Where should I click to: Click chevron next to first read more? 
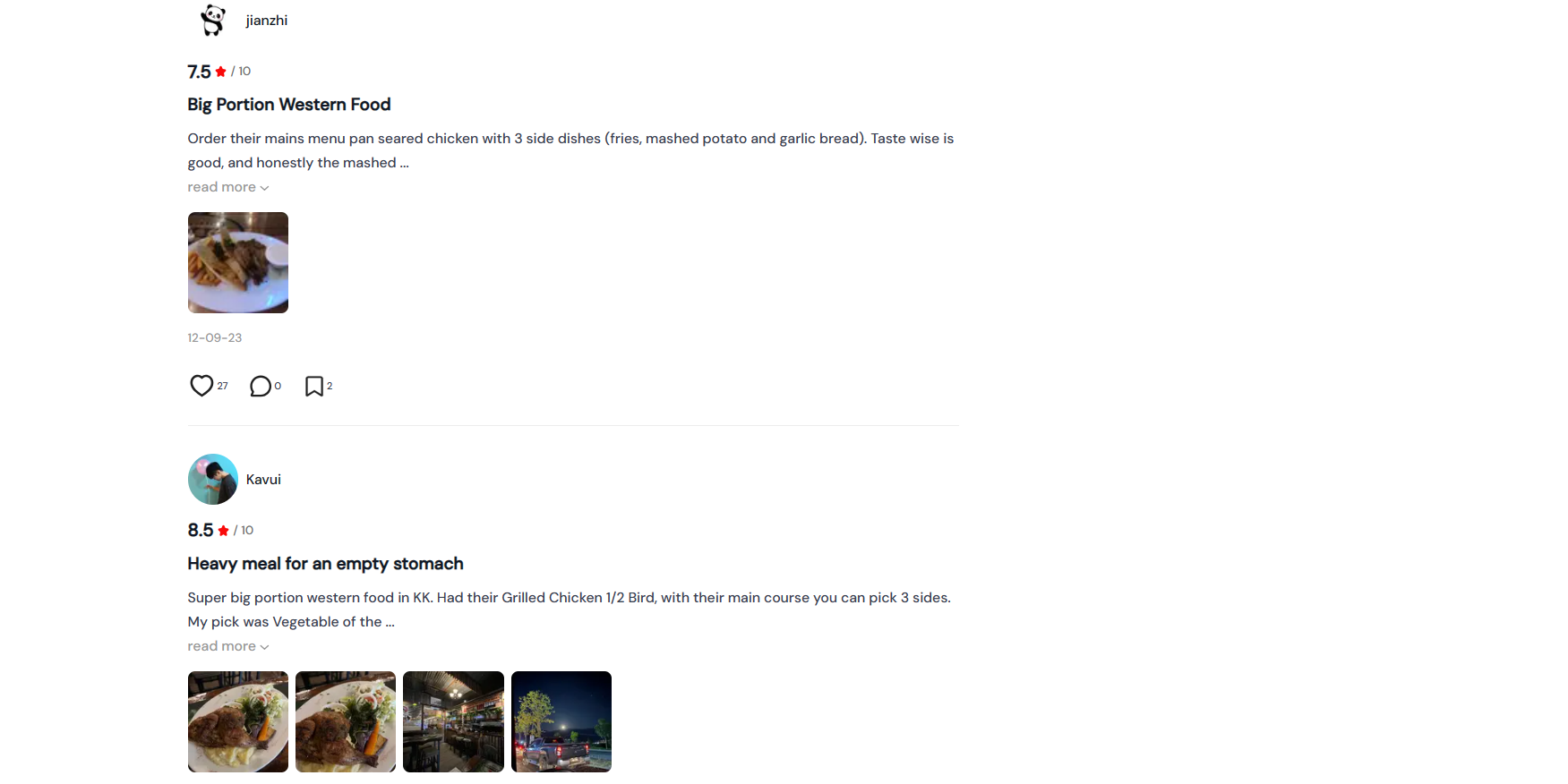click(264, 188)
